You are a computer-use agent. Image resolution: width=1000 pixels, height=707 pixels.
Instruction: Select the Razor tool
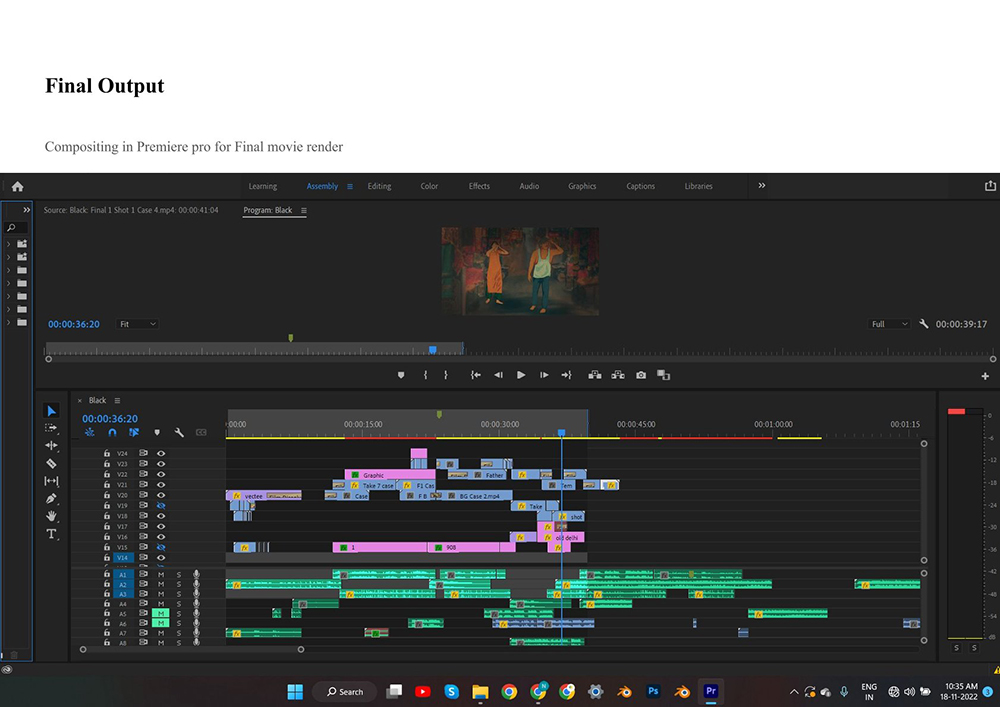point(52,463)
